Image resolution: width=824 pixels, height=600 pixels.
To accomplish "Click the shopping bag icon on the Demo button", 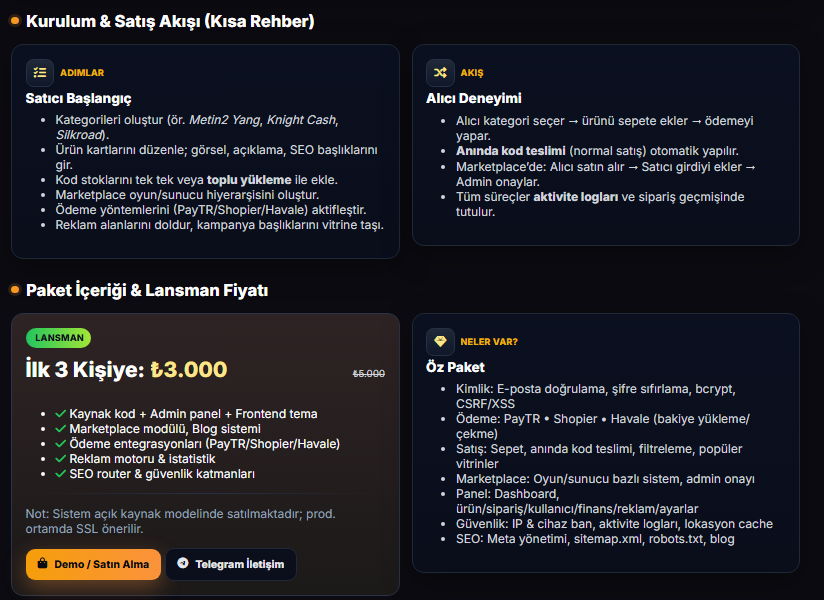I will (42, 564).
